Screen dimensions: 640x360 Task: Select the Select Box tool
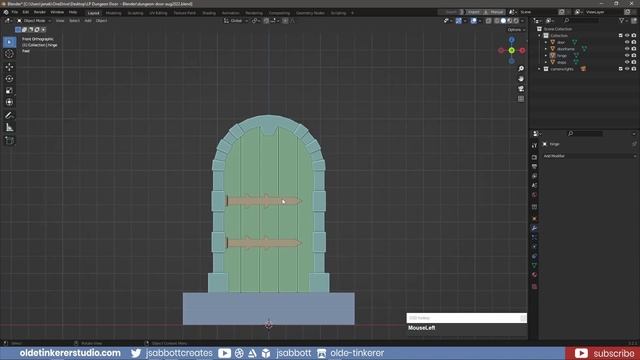9,42
